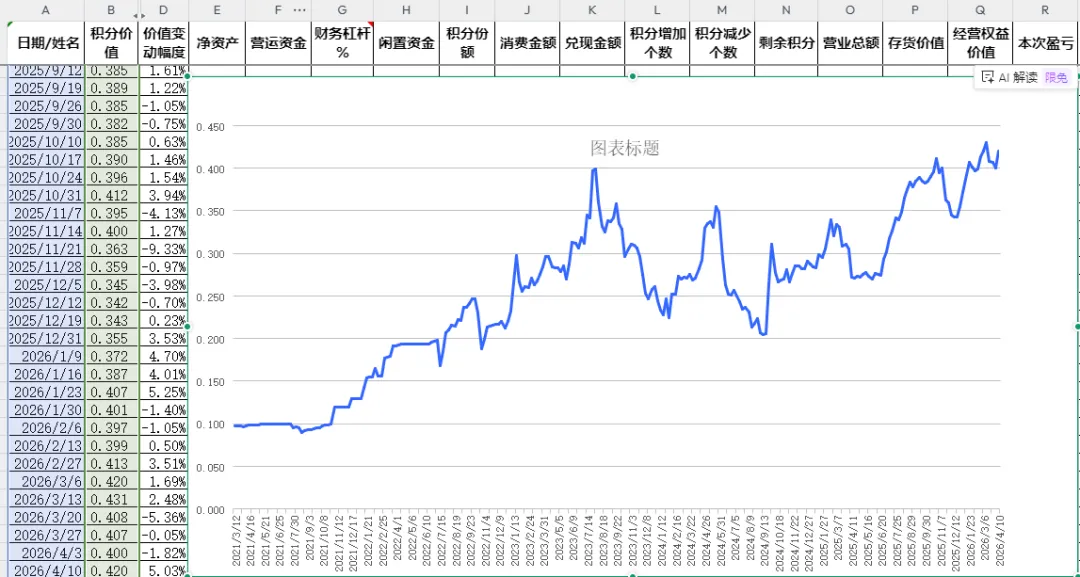1080x577 pixels.
Task: Click the 营业总额 header cell
Action: [x=850, y=43]
